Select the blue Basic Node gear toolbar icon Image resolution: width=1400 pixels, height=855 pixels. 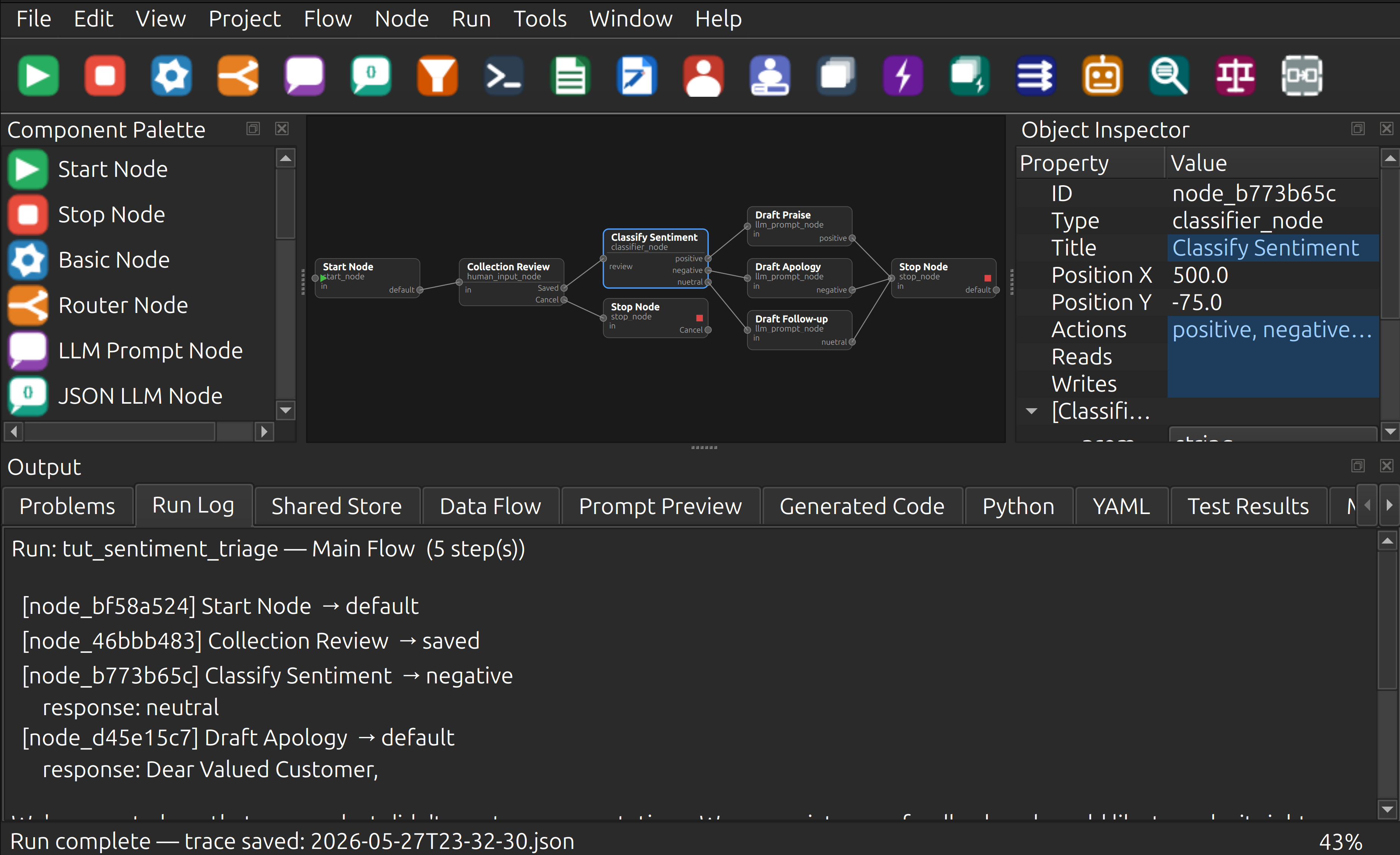click(x=171, y=76)
